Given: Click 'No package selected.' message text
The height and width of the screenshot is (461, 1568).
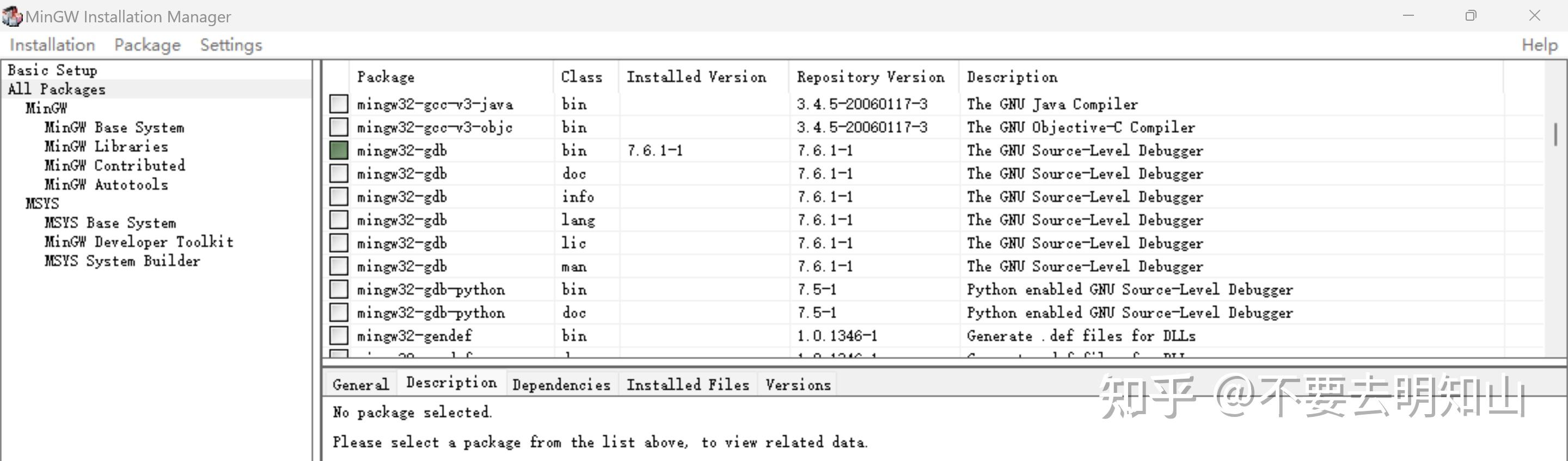Looking at the screenshot, I should (x=412, y=413).
